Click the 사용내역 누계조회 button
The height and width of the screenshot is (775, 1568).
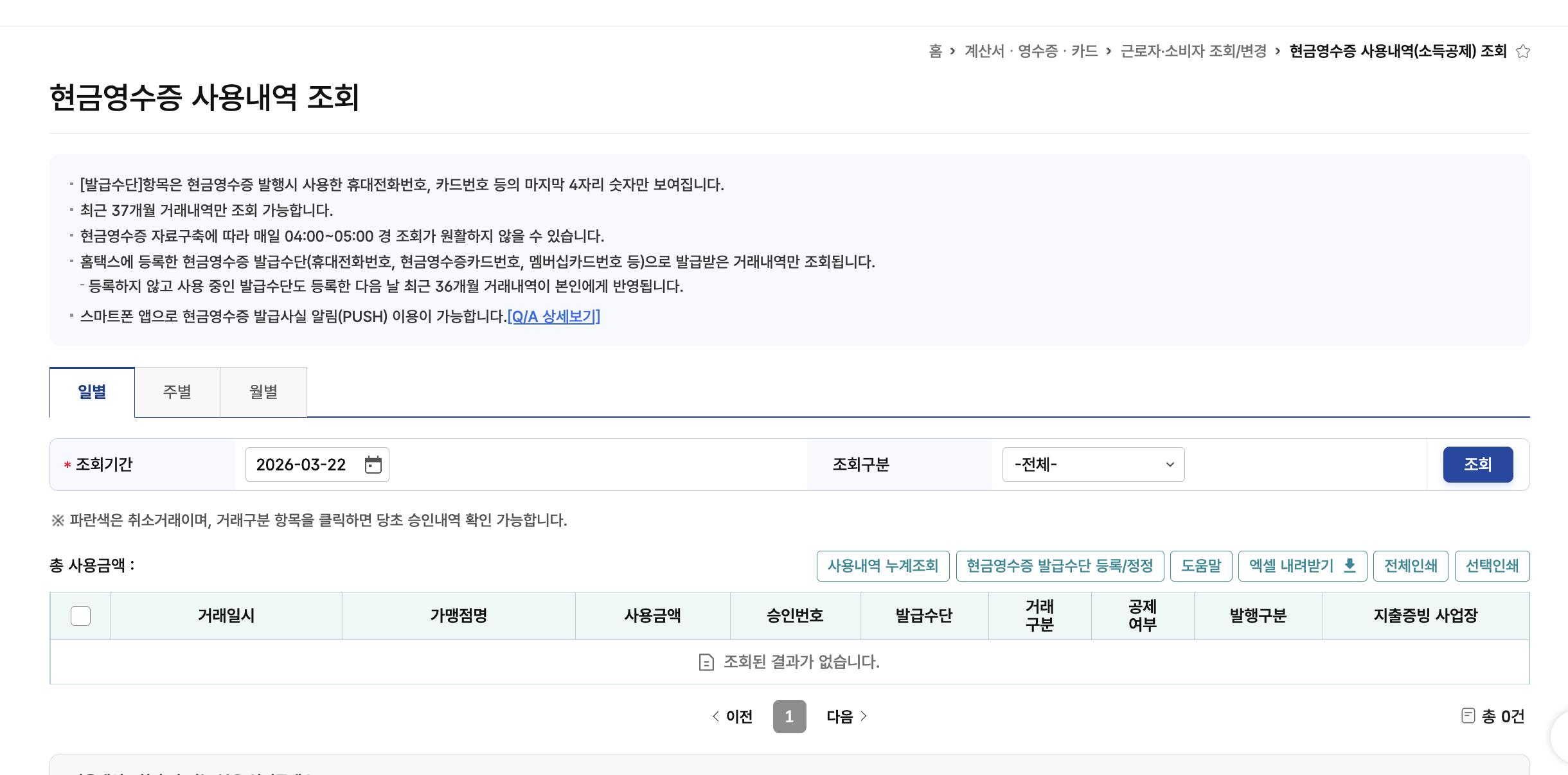click(882, 566)
